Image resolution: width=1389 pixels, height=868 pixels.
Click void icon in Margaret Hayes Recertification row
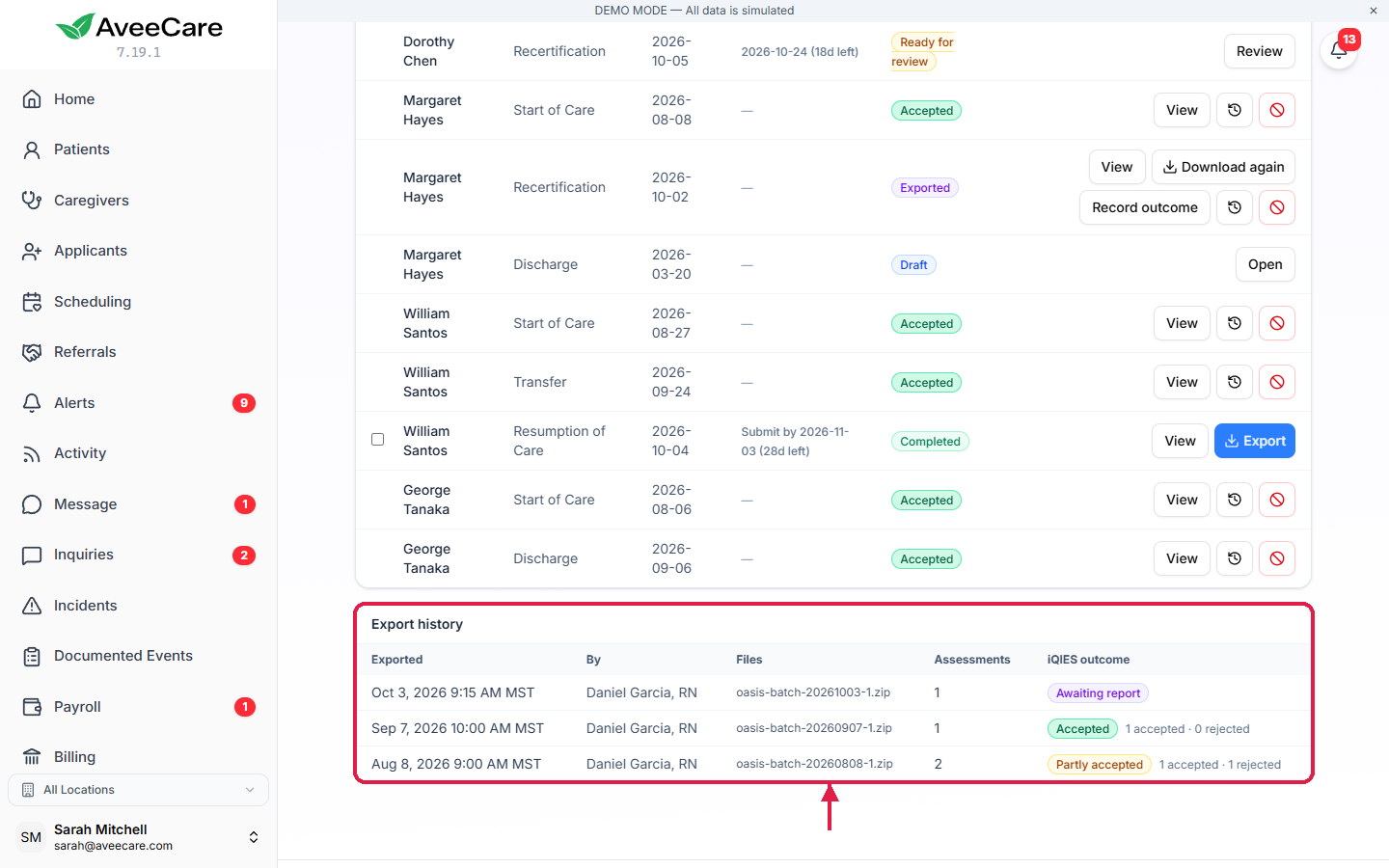1277,207
